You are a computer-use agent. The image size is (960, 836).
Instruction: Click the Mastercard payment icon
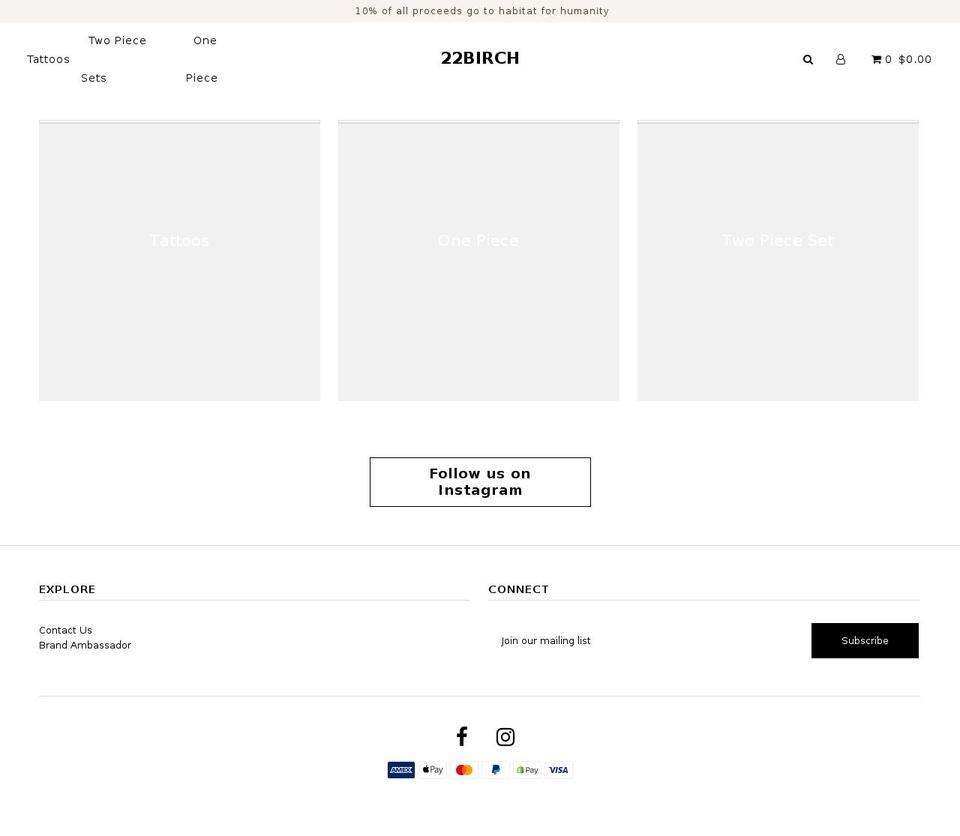pos(464,770)
